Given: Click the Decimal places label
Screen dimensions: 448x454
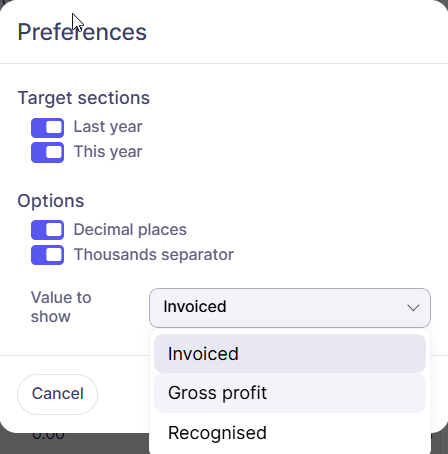Looking at the screenshot, I should [x=130, y=230].
